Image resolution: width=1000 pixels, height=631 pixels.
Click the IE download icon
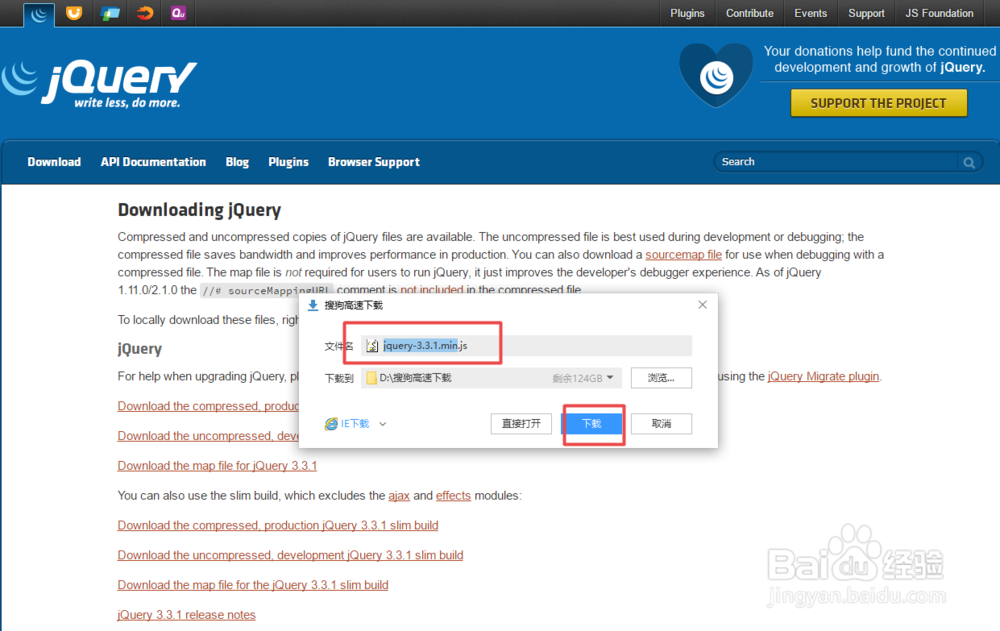pyautogui.click(x=331, y=424)
